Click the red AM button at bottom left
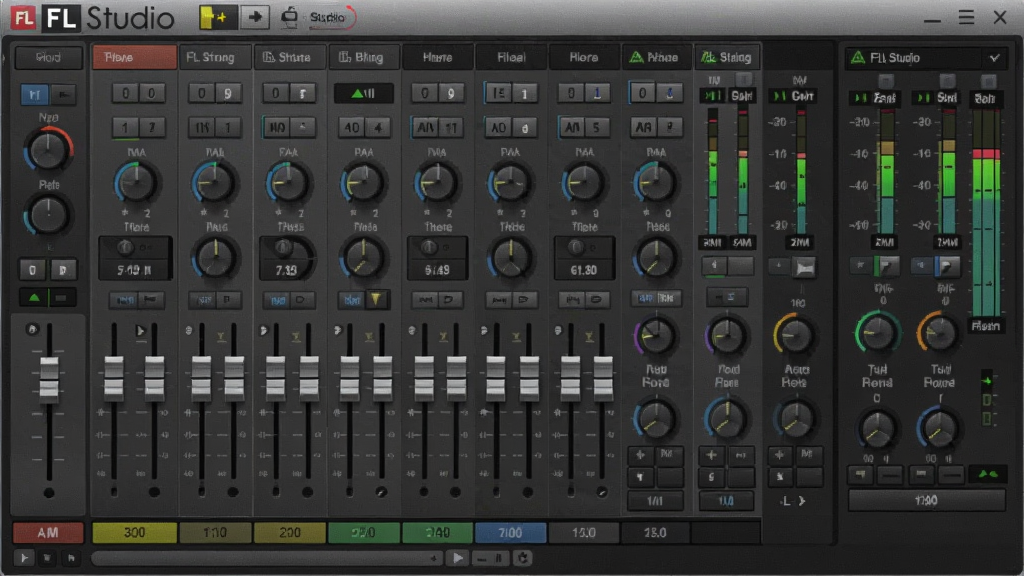Image resolution: width=1024 pixels, height=576 pixels. point(48,533)
